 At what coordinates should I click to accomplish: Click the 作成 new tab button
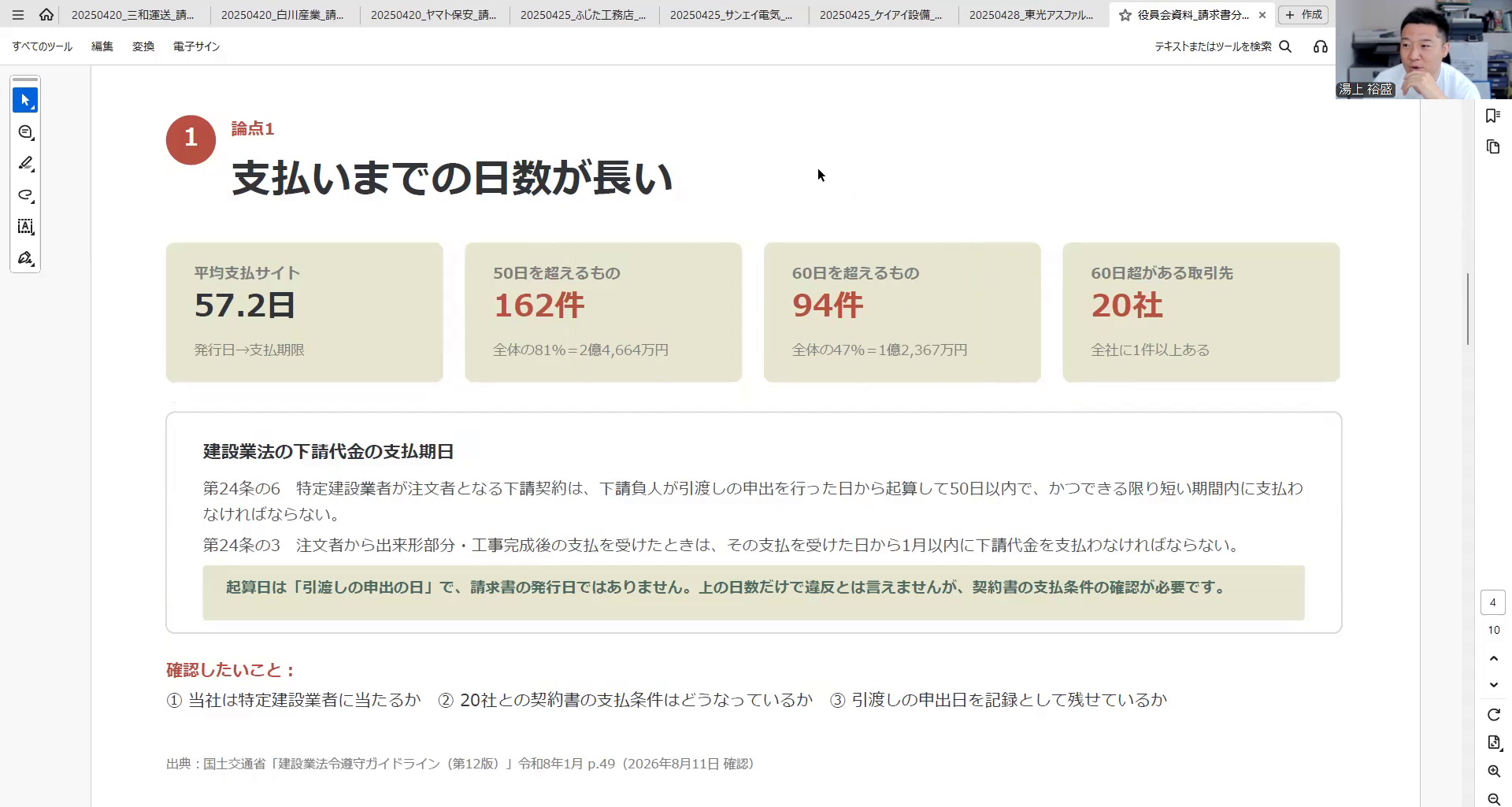click(x=1303, y=15)
